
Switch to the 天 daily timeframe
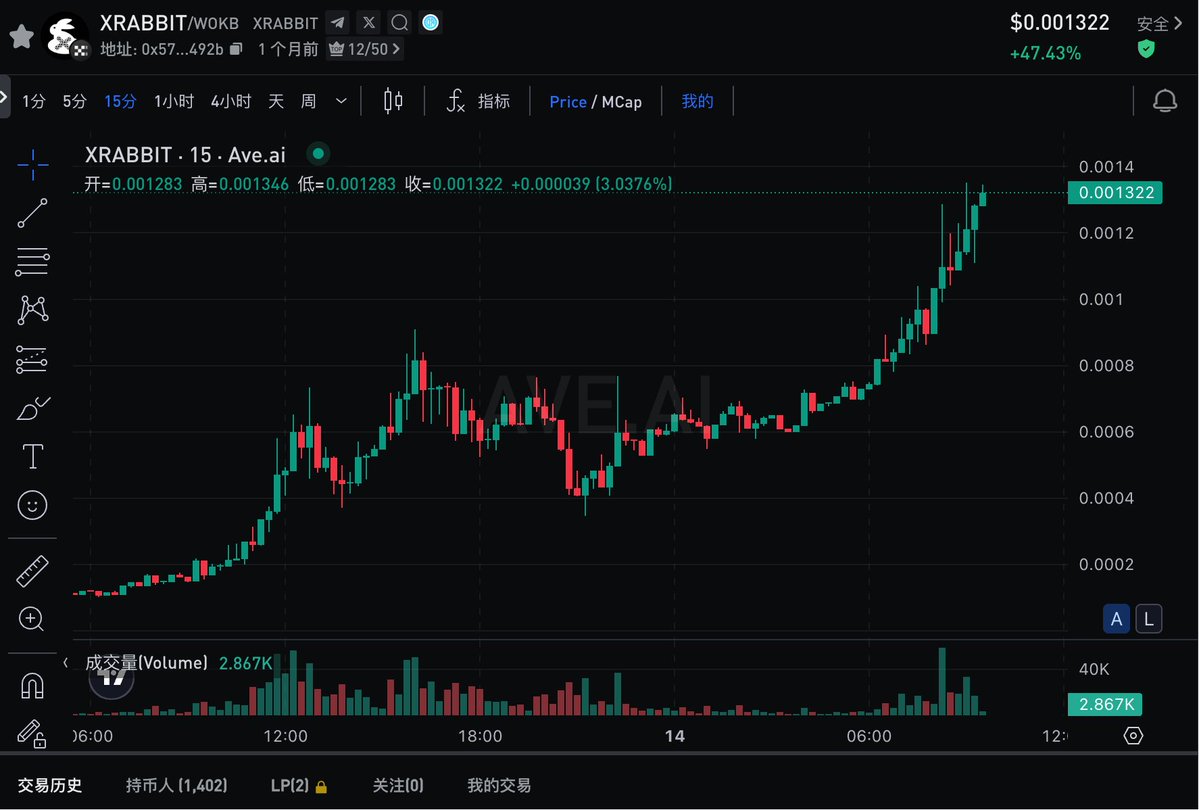(x=276, y=101)
